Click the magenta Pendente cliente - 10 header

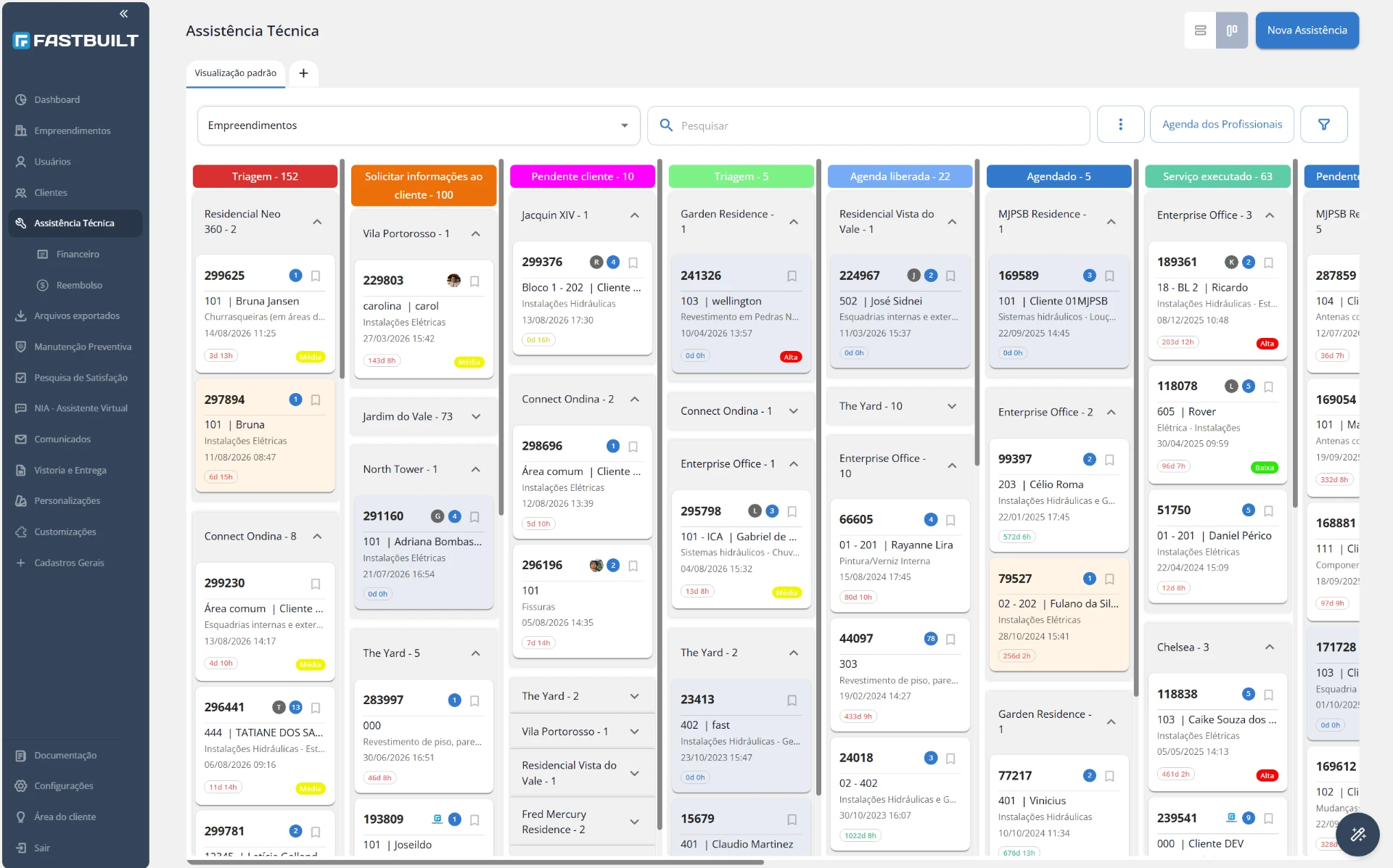pyautogui.click(x=582, y=176)
